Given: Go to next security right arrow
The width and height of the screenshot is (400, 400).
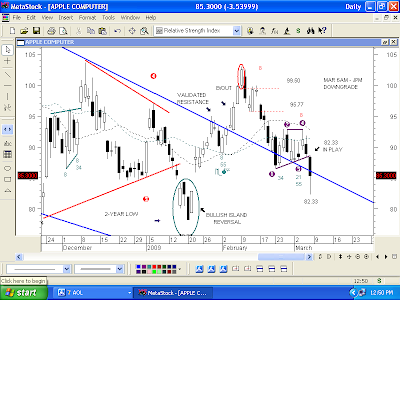Looking at the screenshot, I should 386,257.
